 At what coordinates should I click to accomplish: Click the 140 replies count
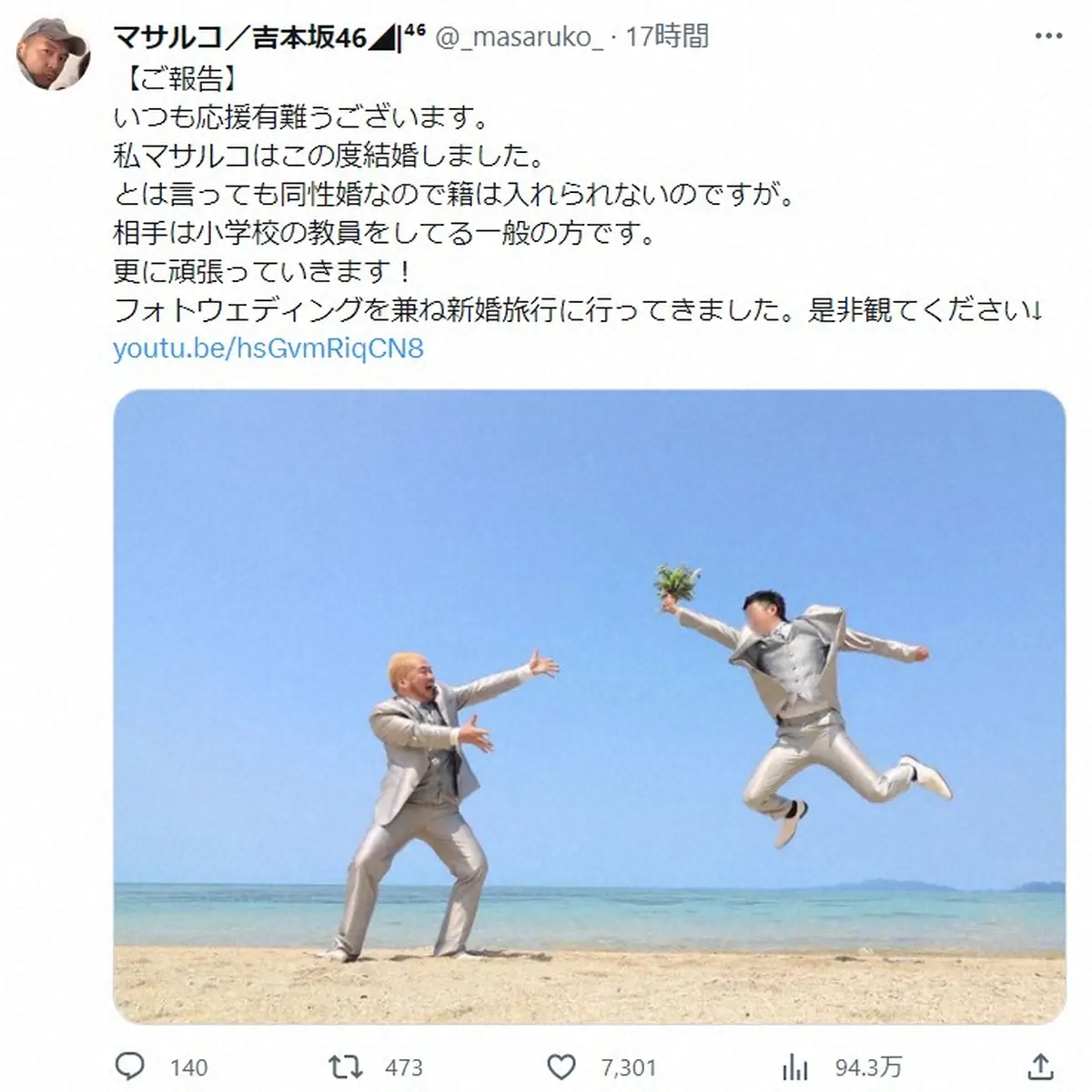(x=188, y=1067)
